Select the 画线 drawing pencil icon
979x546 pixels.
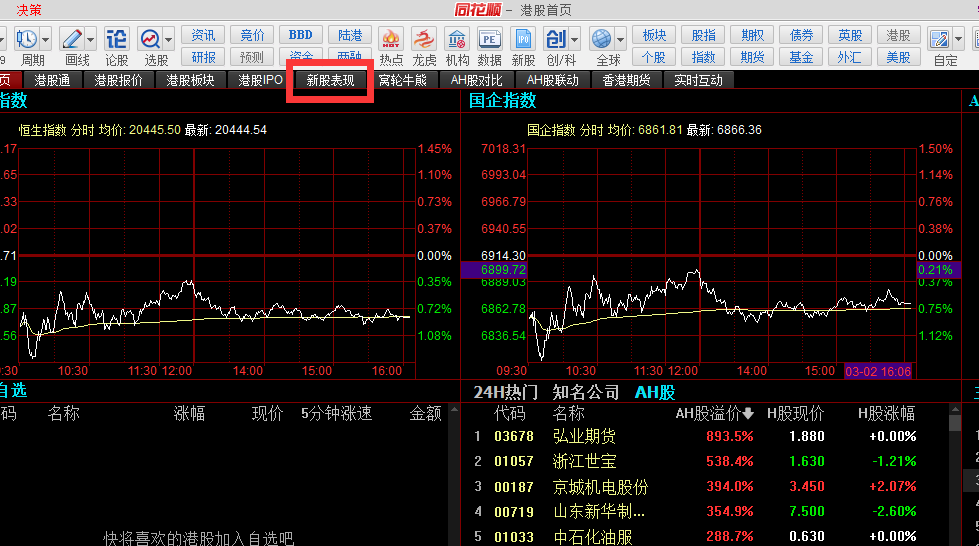(72, 39)
